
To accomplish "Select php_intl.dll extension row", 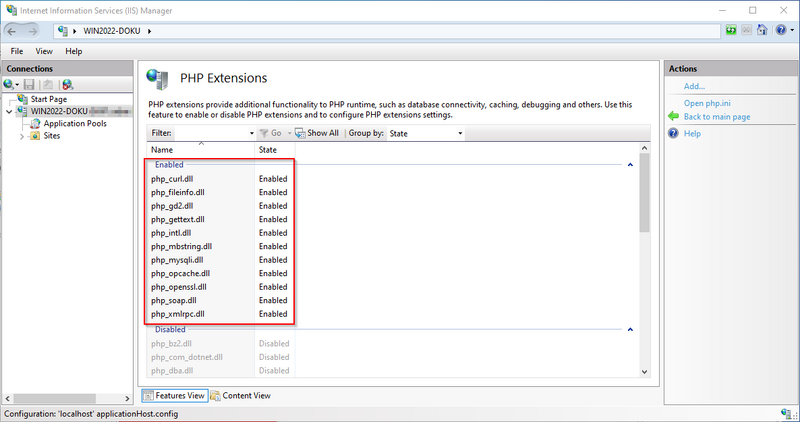I will click(220, 233).
